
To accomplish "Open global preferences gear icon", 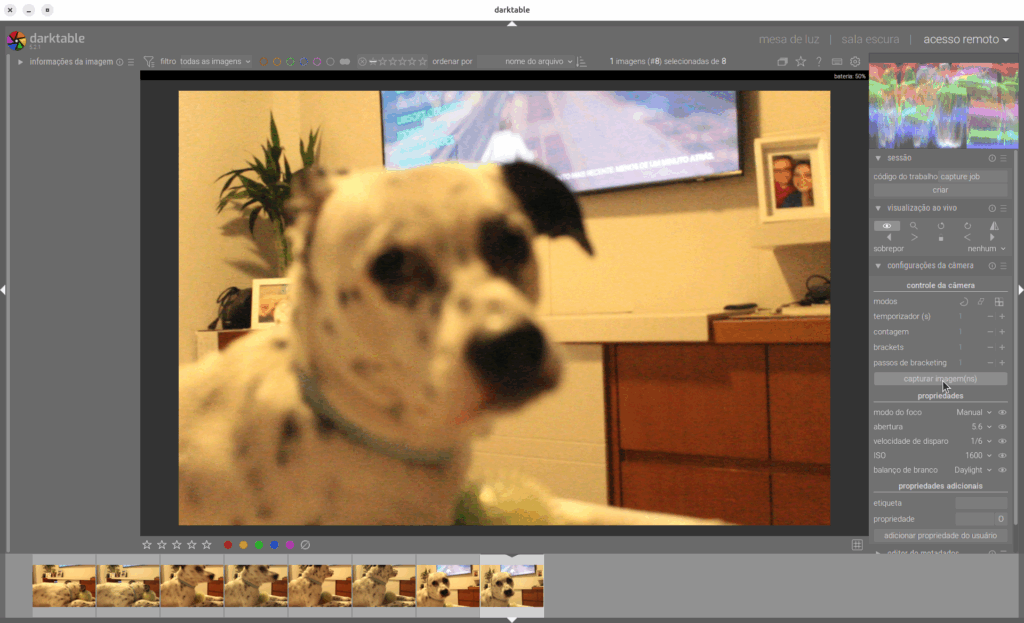I will point(855,62).
